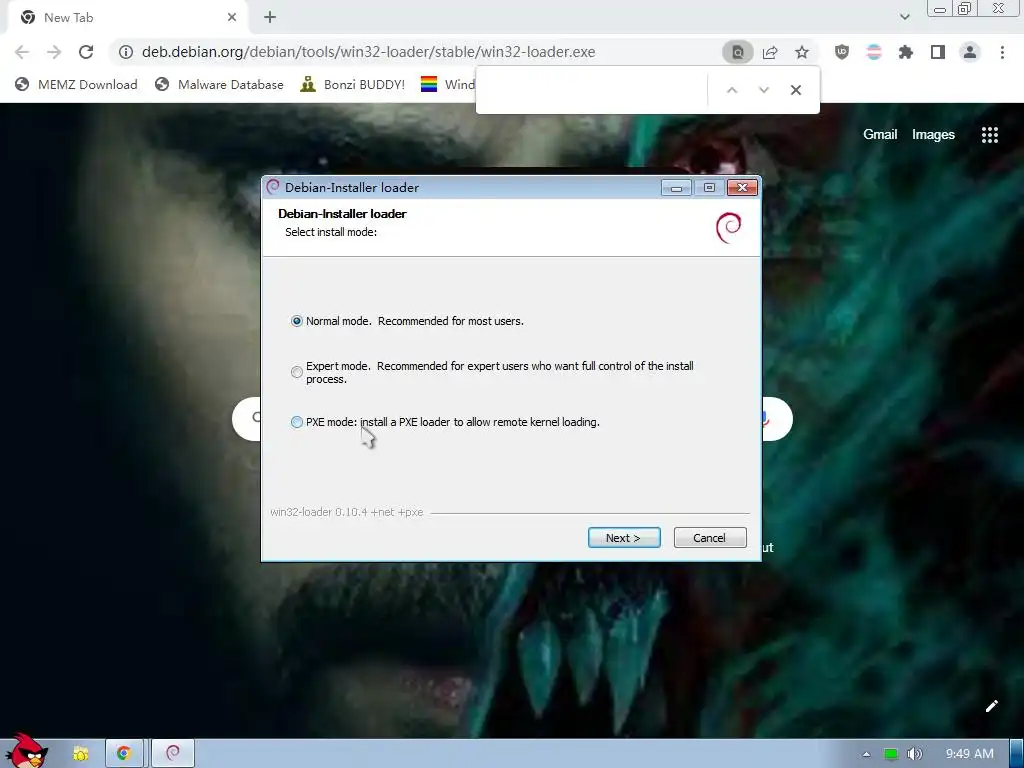Open the striped flag extension icon
1024x768 pixels.
coord(874,52)
